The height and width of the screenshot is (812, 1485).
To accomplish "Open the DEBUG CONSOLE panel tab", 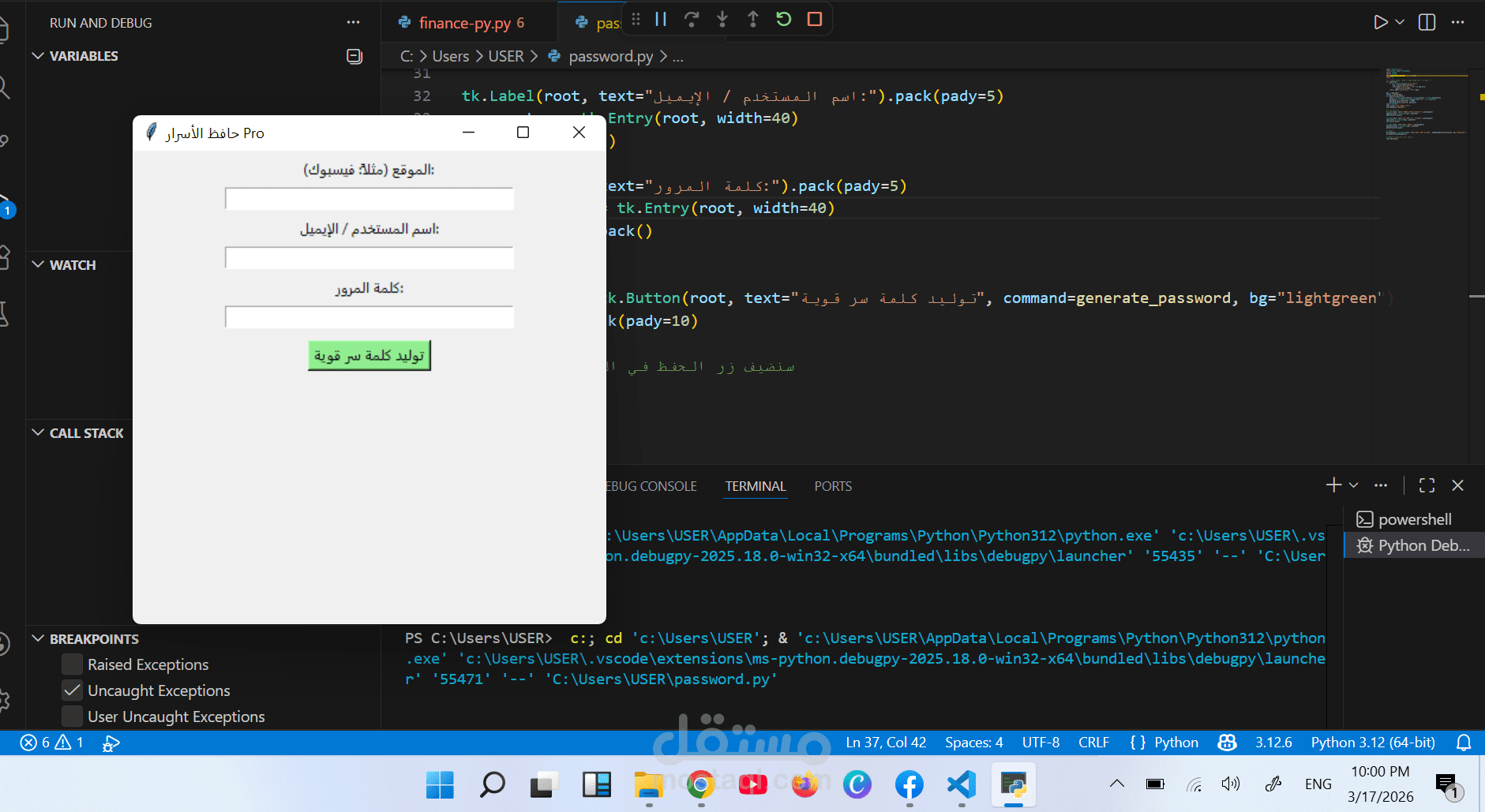I will pyautogui.click(x=651, y=486).
